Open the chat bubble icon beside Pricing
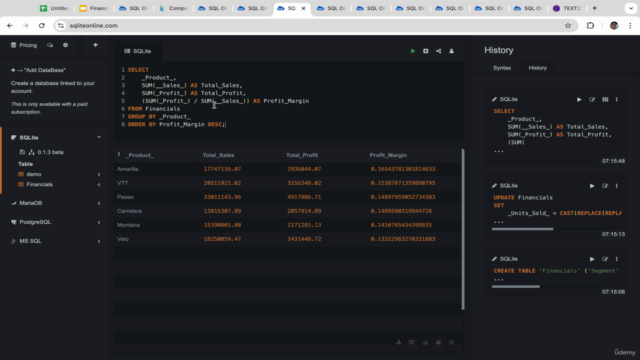 50,45
